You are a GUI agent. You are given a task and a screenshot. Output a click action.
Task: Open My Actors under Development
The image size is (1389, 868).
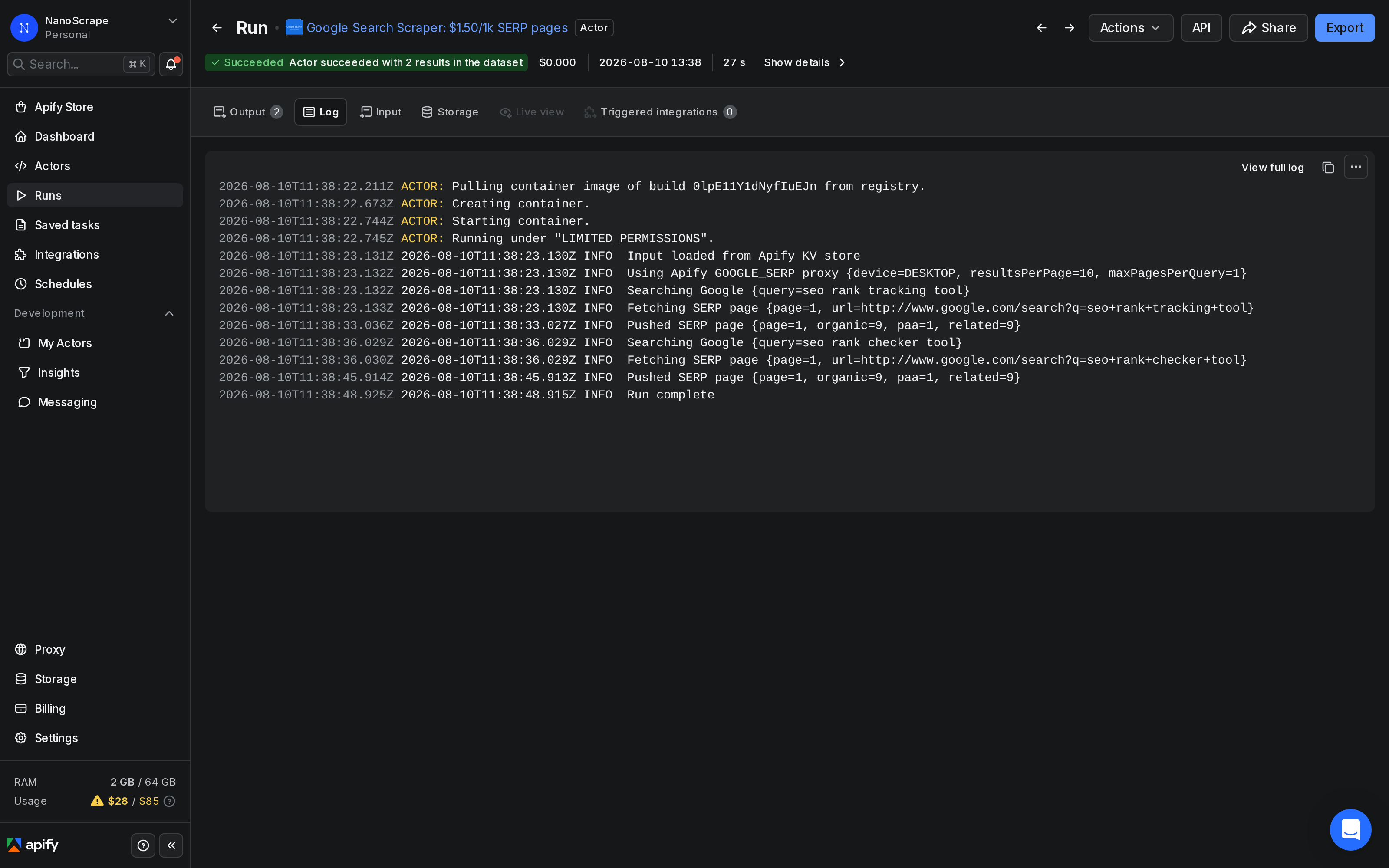[95, 343]
